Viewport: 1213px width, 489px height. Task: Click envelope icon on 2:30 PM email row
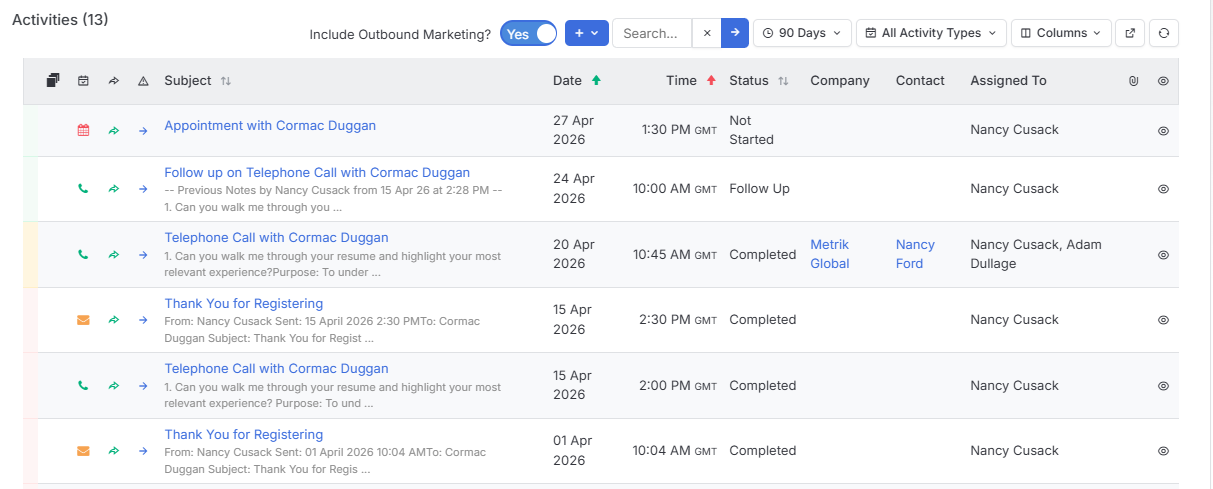click(83, 320)
